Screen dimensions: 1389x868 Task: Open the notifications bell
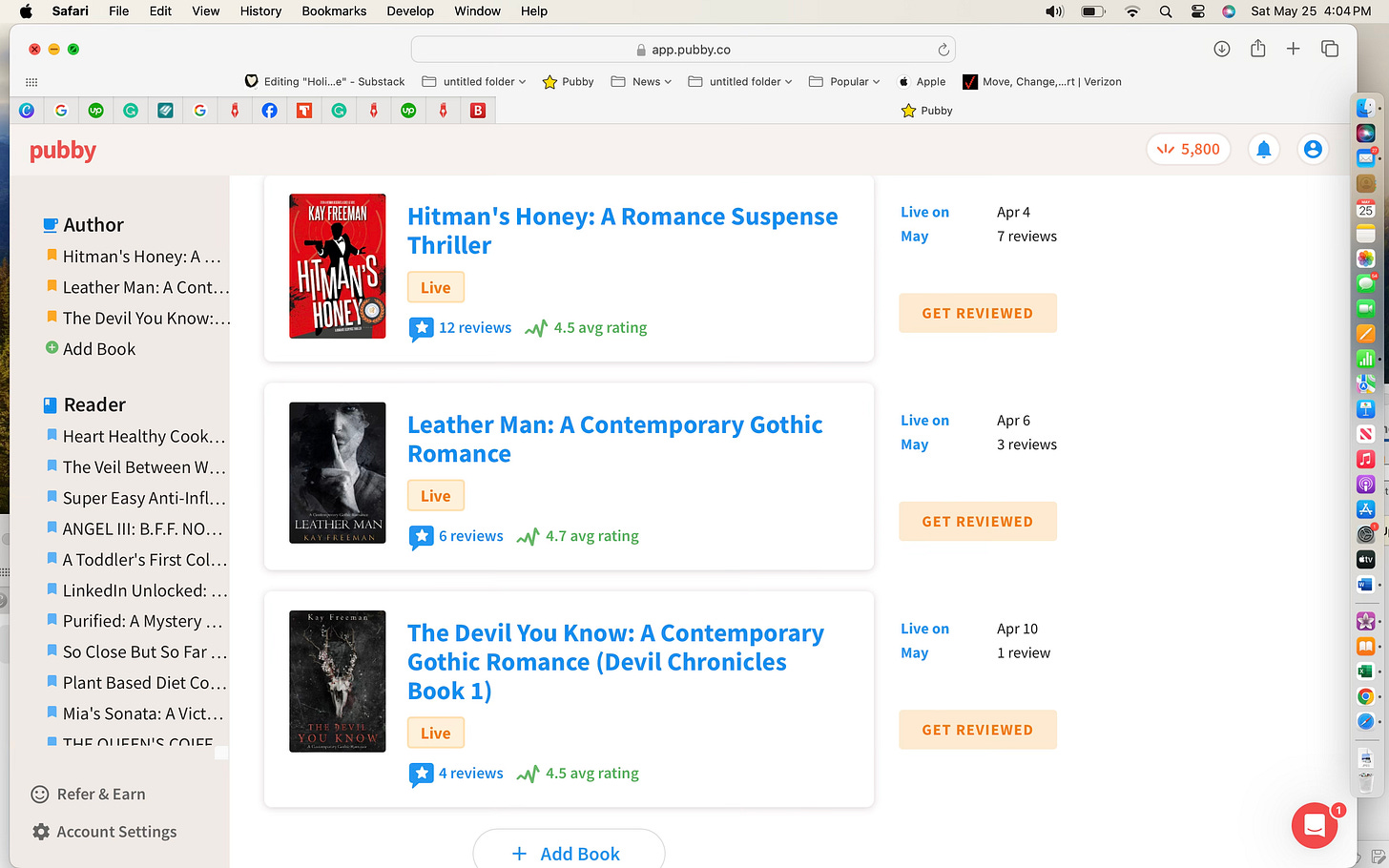pos(1264,150)
